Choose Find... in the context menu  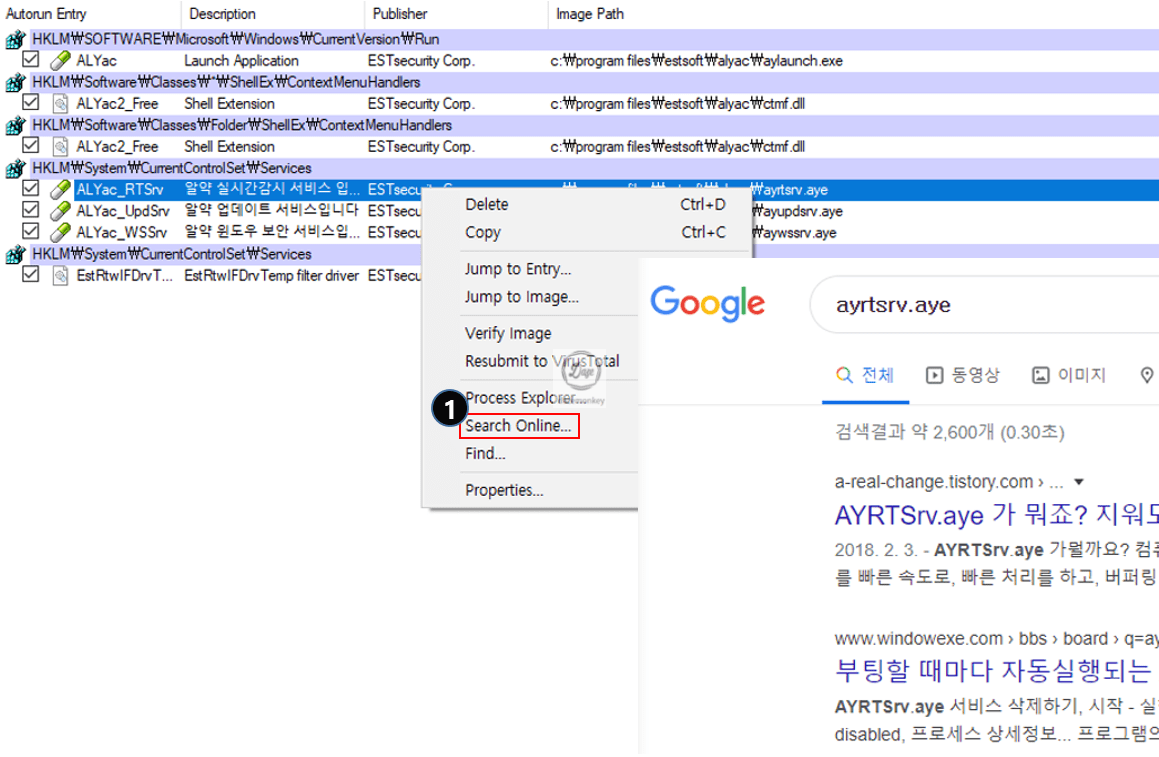coord(485,454)
